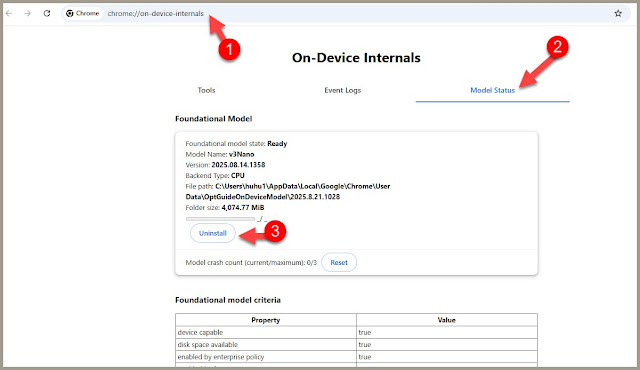
Task: Click the Model crash count text
Action: click(251, 263)
